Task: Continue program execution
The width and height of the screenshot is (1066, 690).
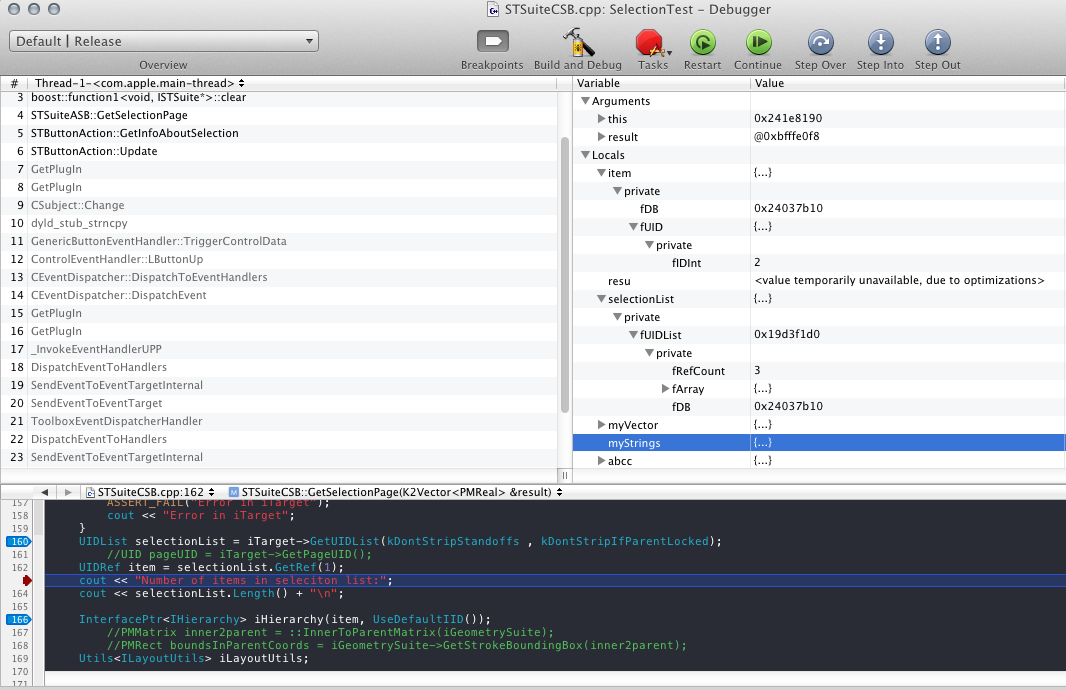Action: 758,42
